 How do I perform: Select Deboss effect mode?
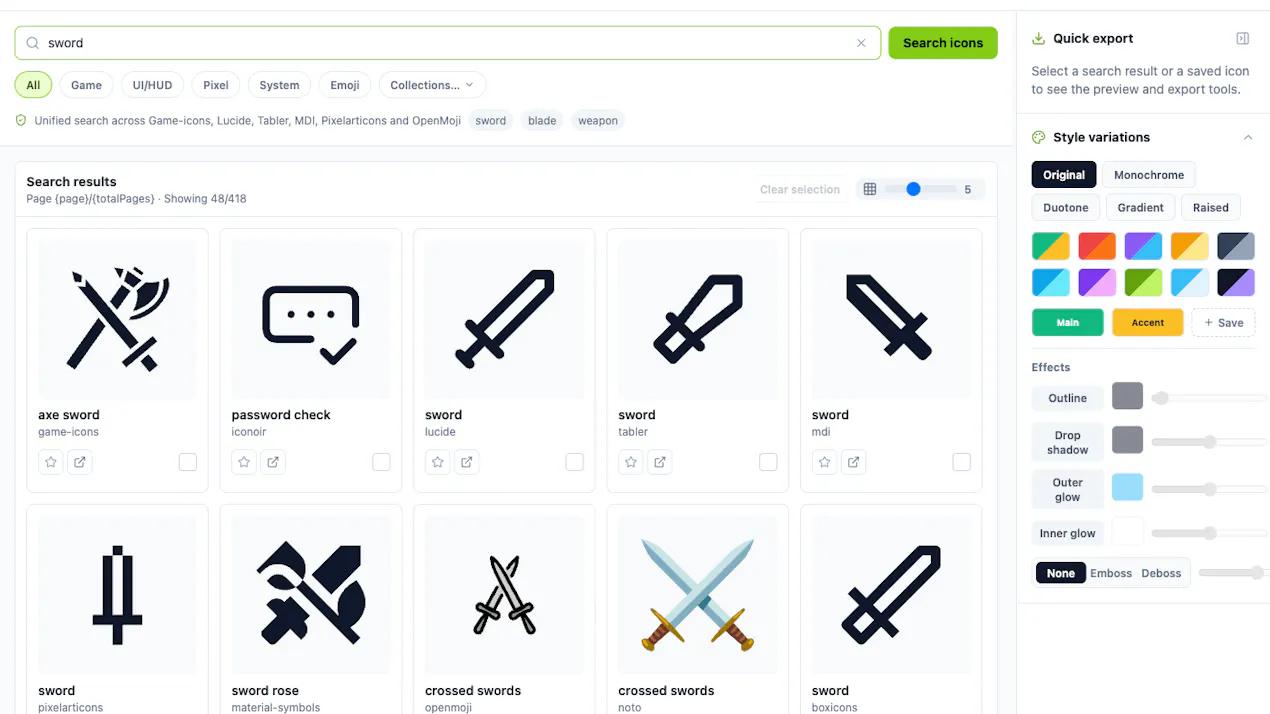tap(1161, 573)
